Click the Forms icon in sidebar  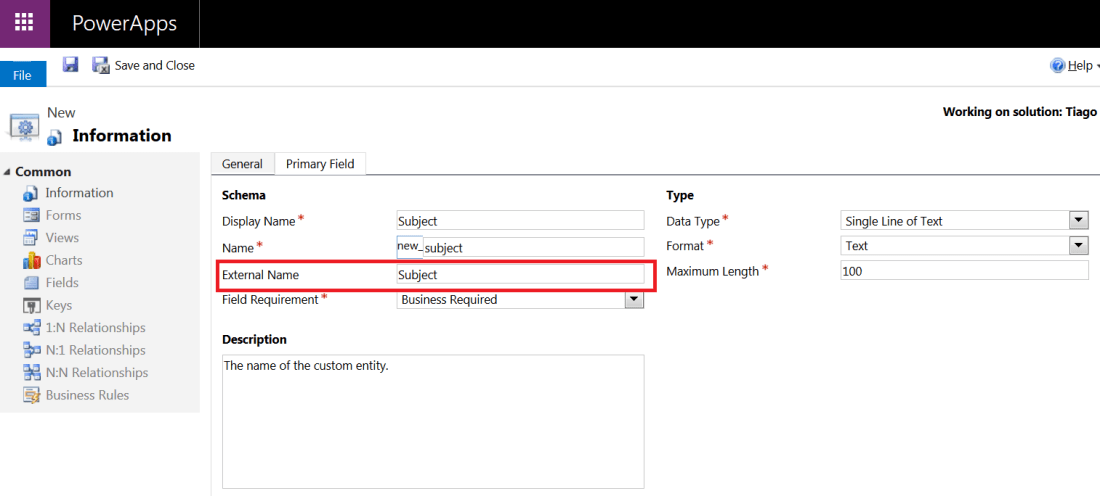pyautogui.click(x=31, y=215)
